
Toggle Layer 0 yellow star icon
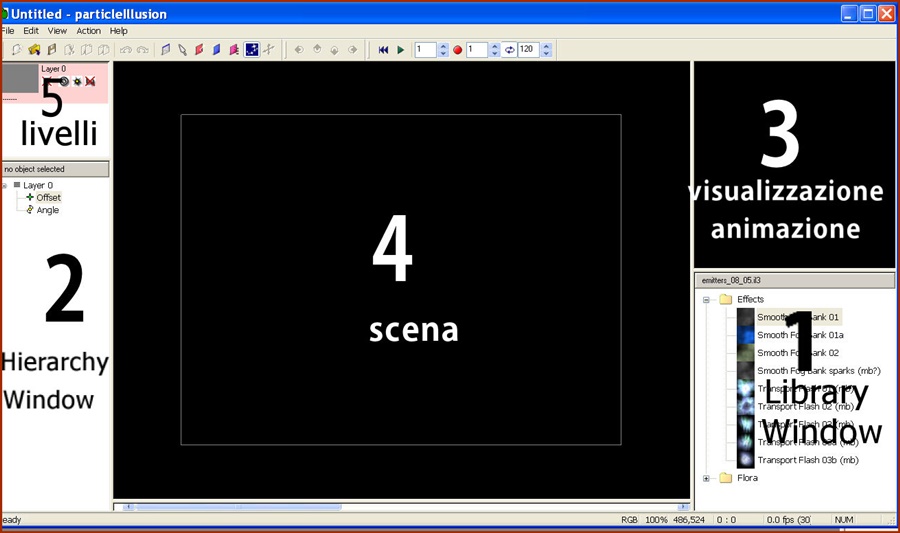pyautogui.click(x=77, y=81)
